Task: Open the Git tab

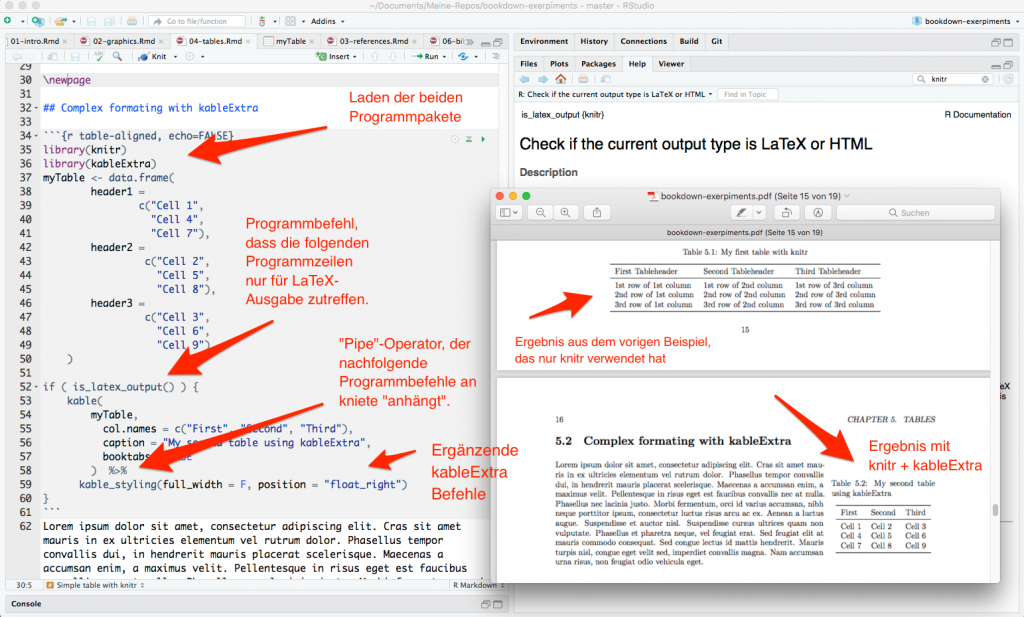Action: [716, 41]
